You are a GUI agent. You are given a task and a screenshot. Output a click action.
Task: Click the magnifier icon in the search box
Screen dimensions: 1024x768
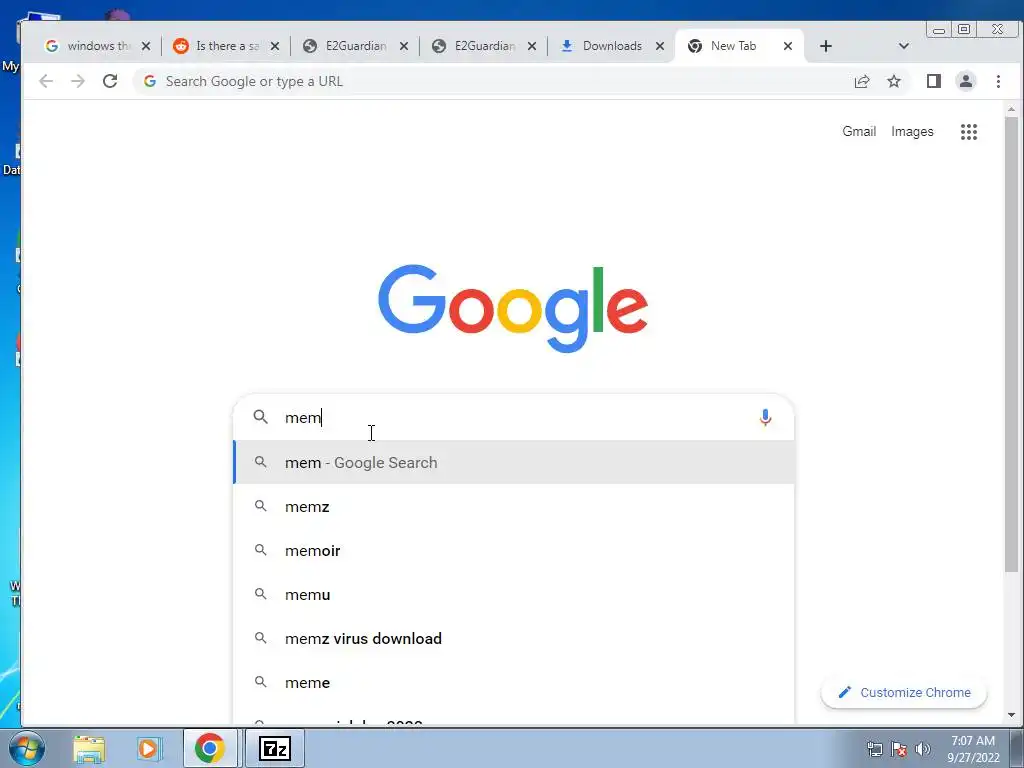[x=261, y=417]
